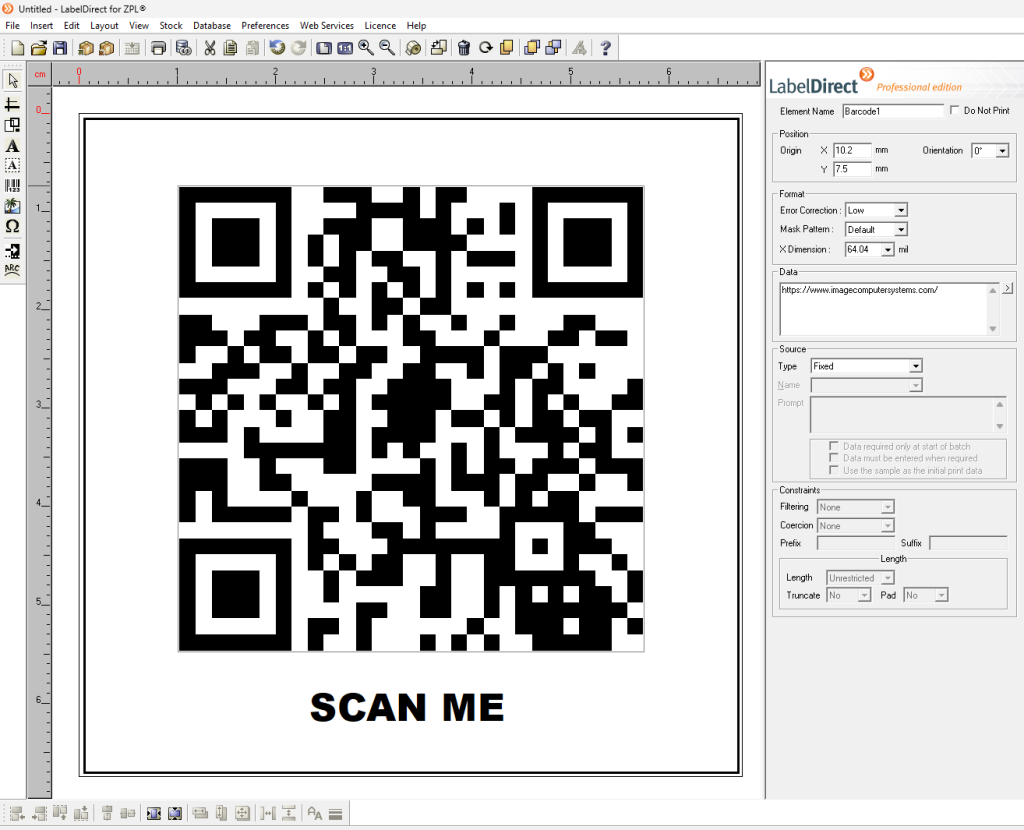This screenshot has width=1024, height=830.
Task: Click center horizontally on label icon
Action: tap(153, 814)
